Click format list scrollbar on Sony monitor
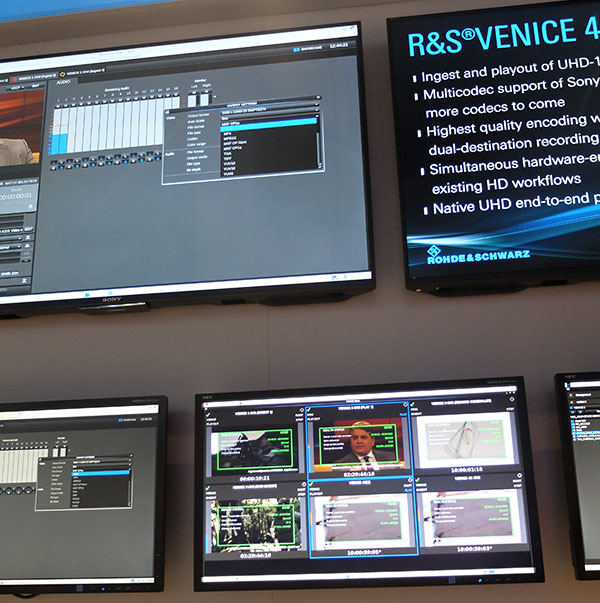600x603 pixels. 319,148
